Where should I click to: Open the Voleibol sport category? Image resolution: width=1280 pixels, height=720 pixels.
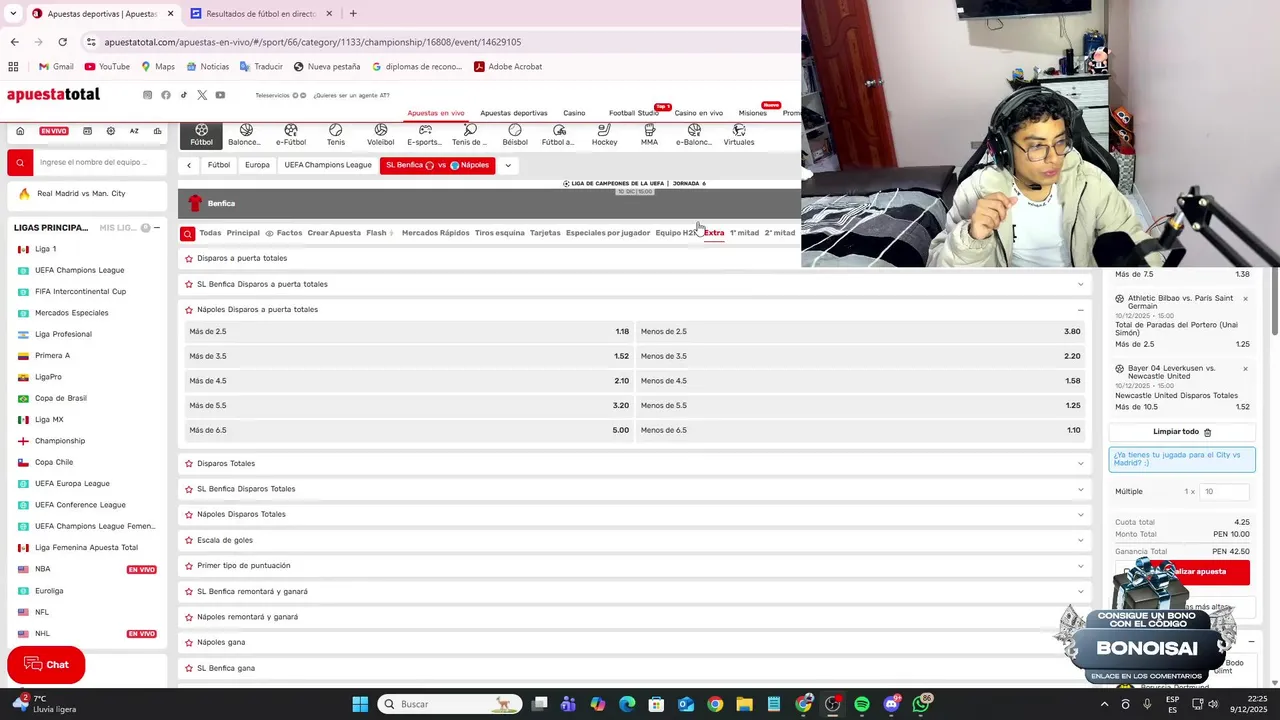[381, 135]
